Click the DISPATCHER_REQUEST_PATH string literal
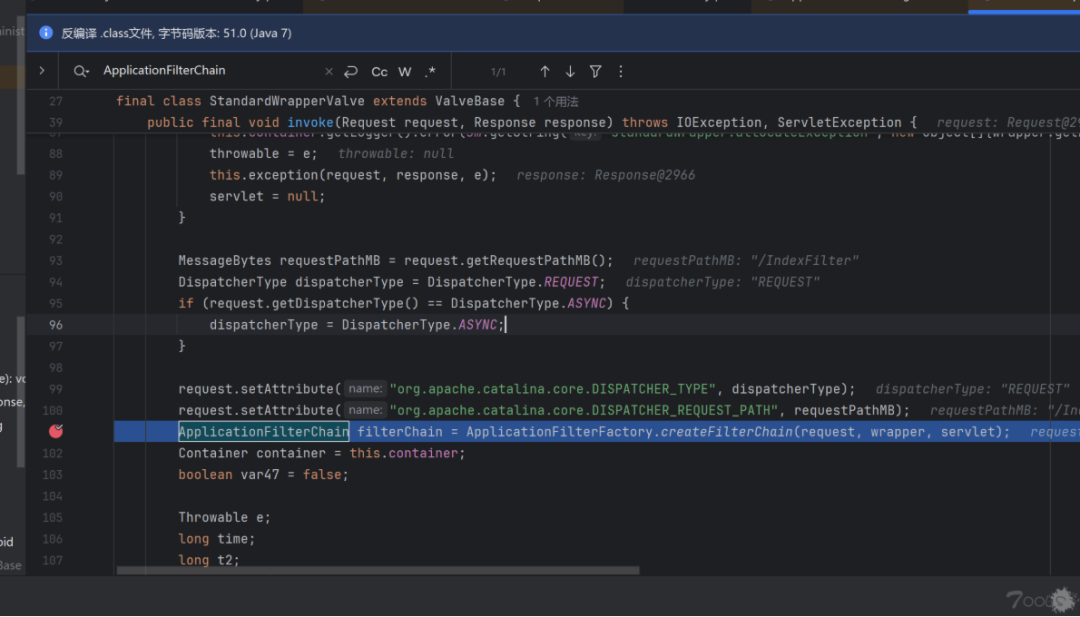Screen dimensions: 1080x617 pyautogui.click(x=583, y=410)
